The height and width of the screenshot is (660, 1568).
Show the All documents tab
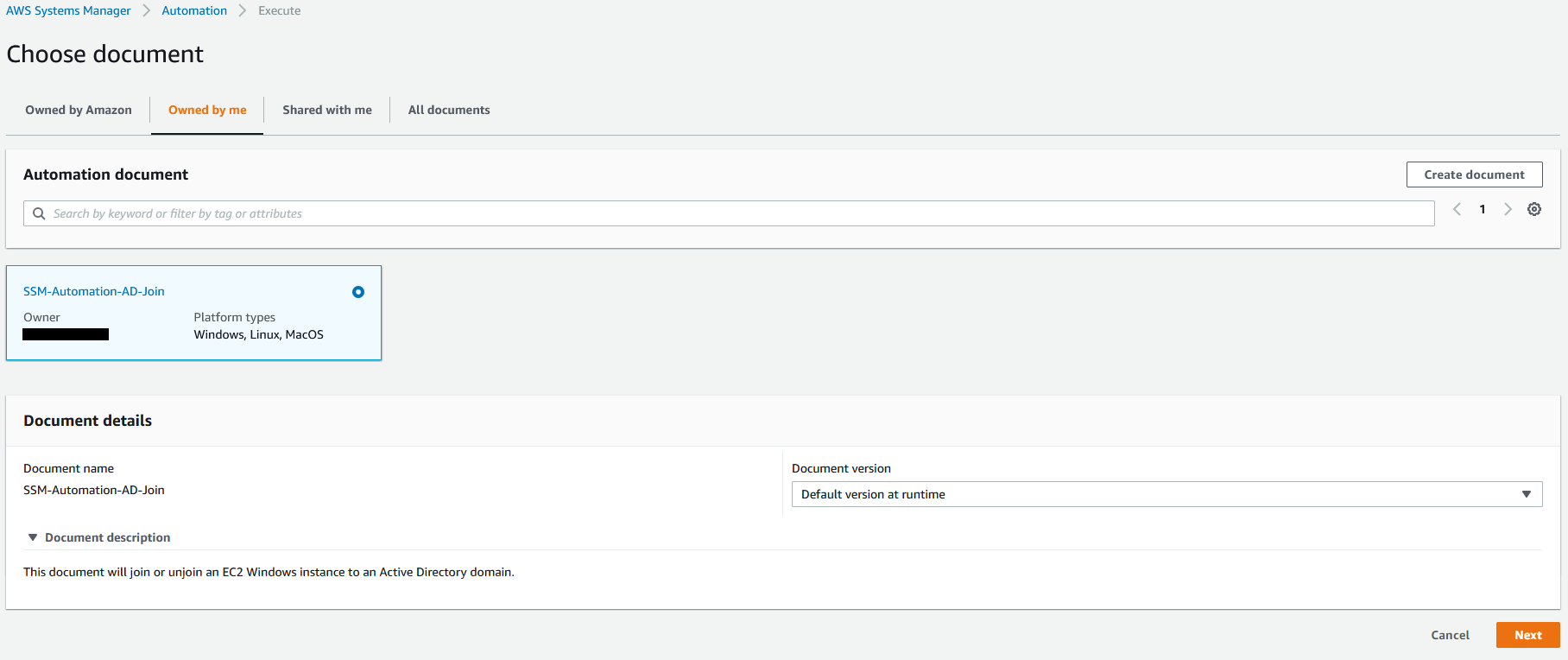[x=449, y=110]
